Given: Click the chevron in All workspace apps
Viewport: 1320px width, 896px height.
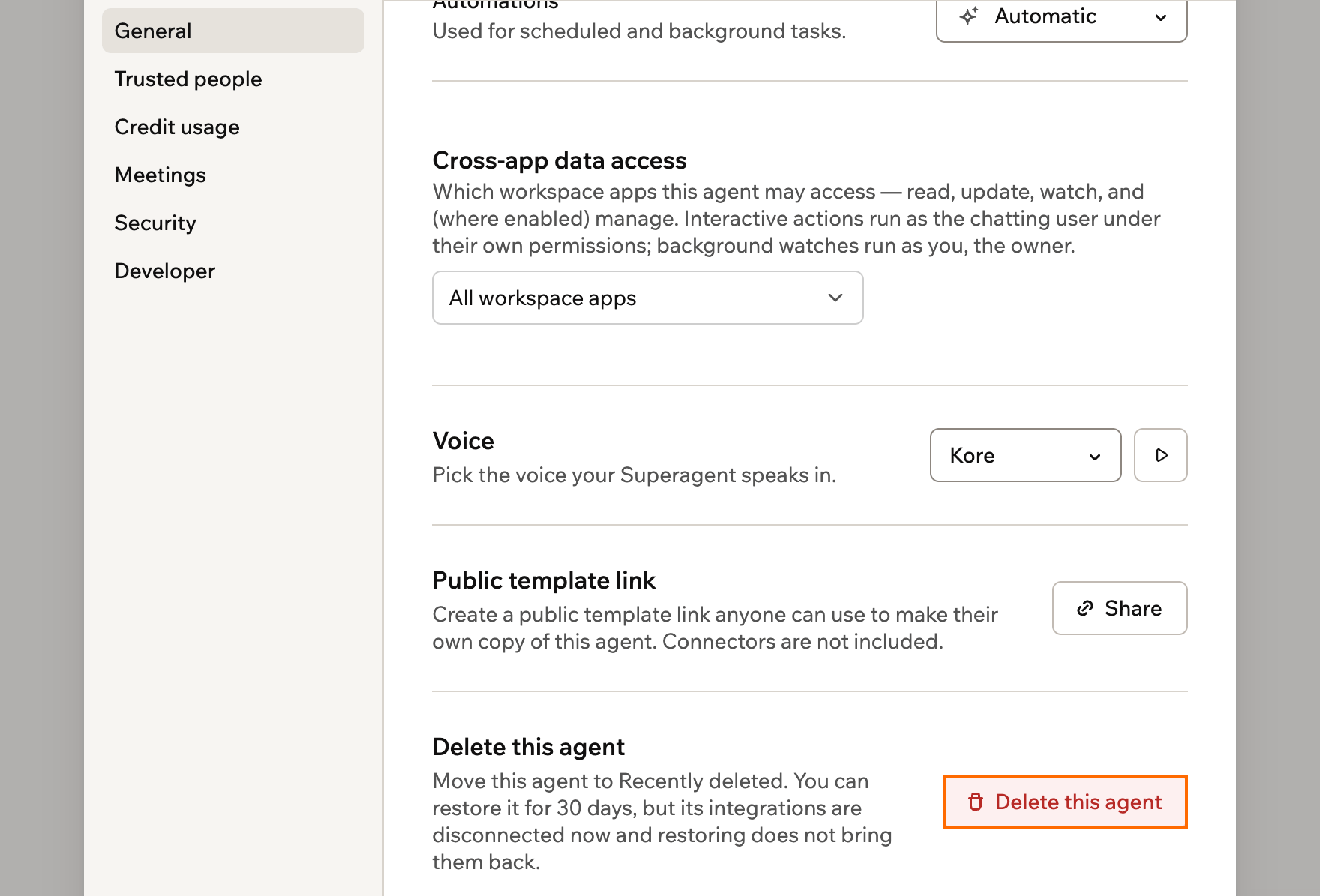Looking at the screenshot, I should [x=835, y=298].
